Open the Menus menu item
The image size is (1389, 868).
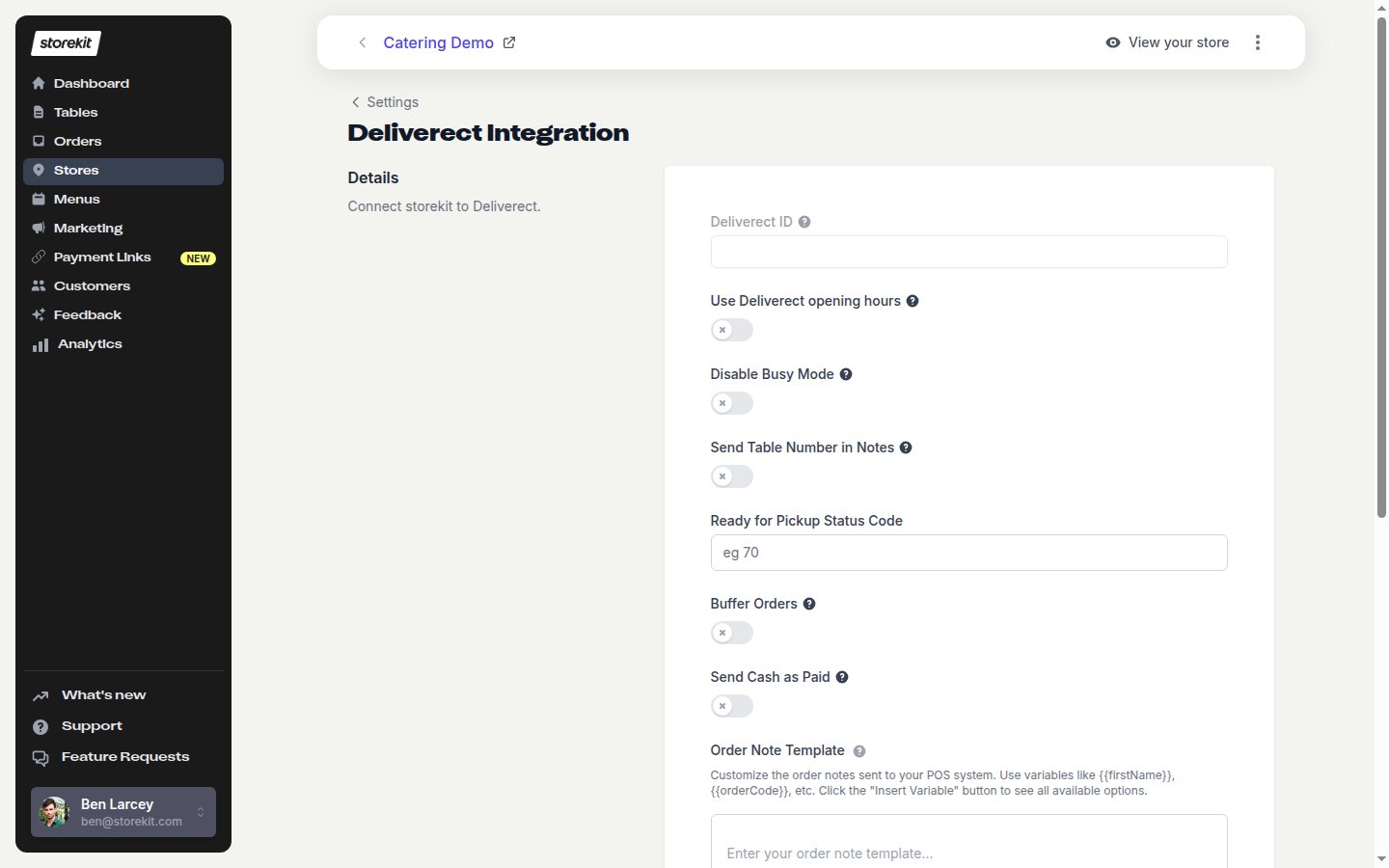pos(123,200)
